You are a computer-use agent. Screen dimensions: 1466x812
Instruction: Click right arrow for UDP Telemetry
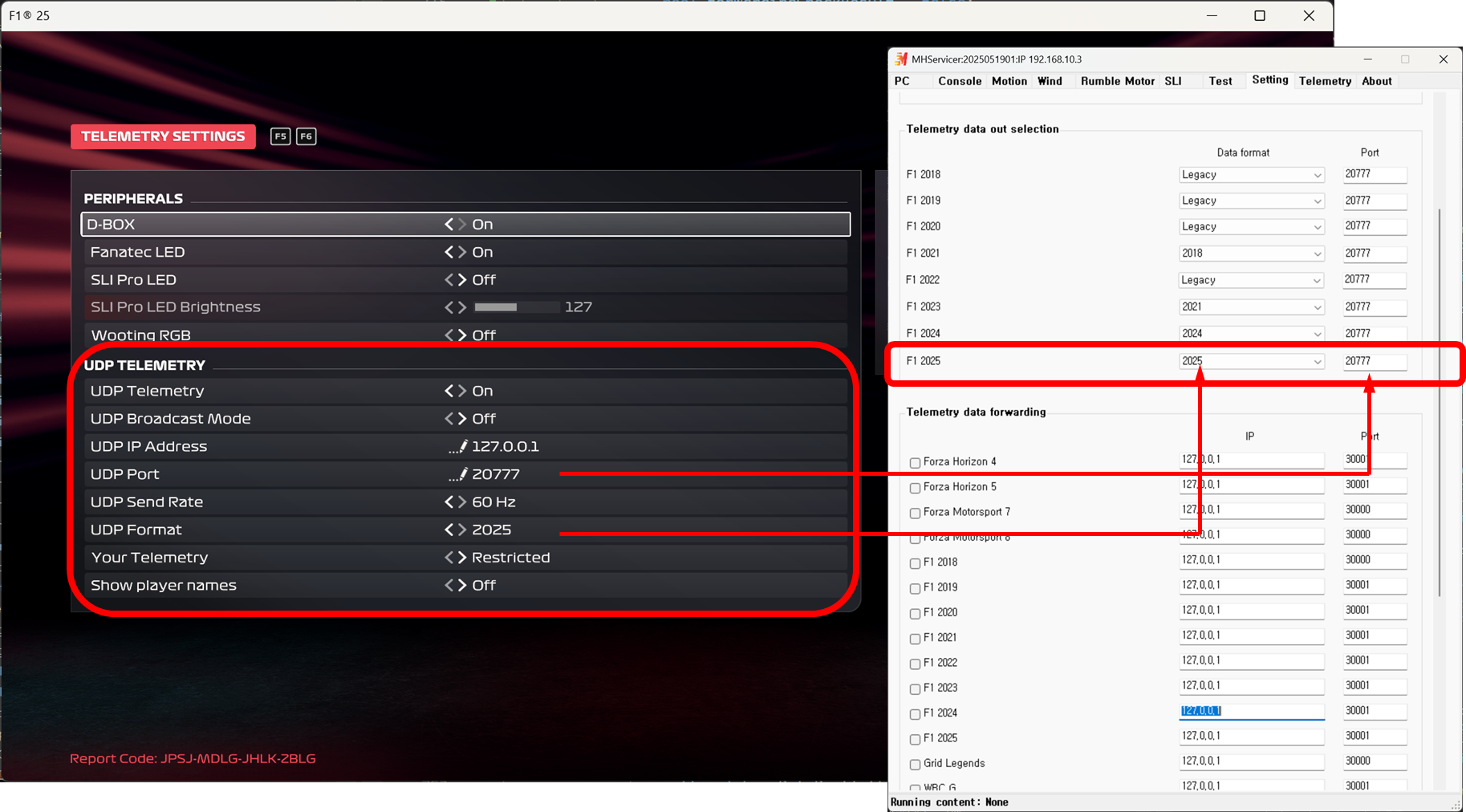click(462, 391)
